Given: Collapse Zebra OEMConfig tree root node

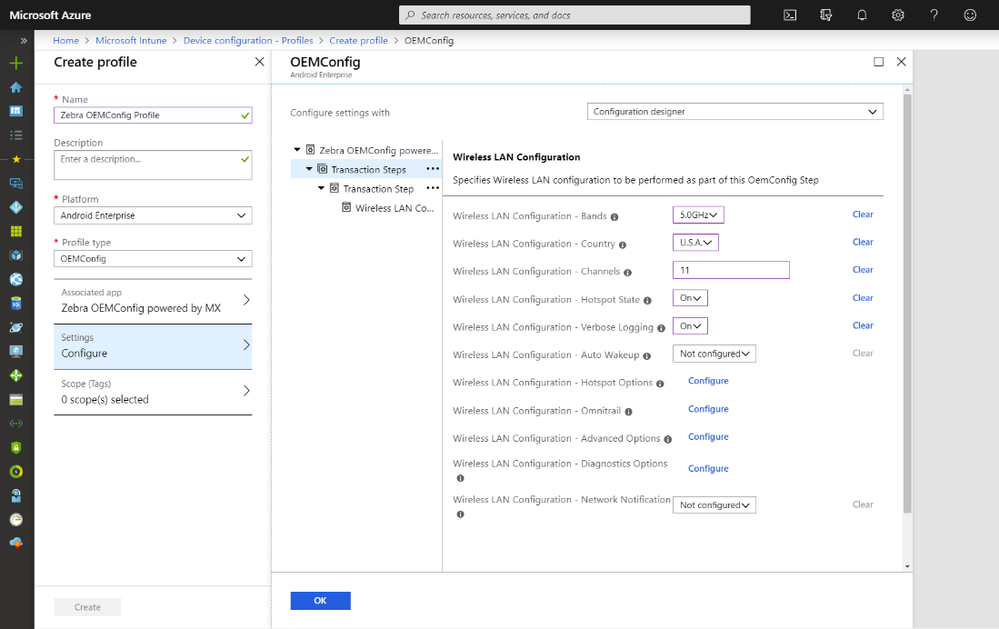Looking at the screenshot, I should (297, 150).
